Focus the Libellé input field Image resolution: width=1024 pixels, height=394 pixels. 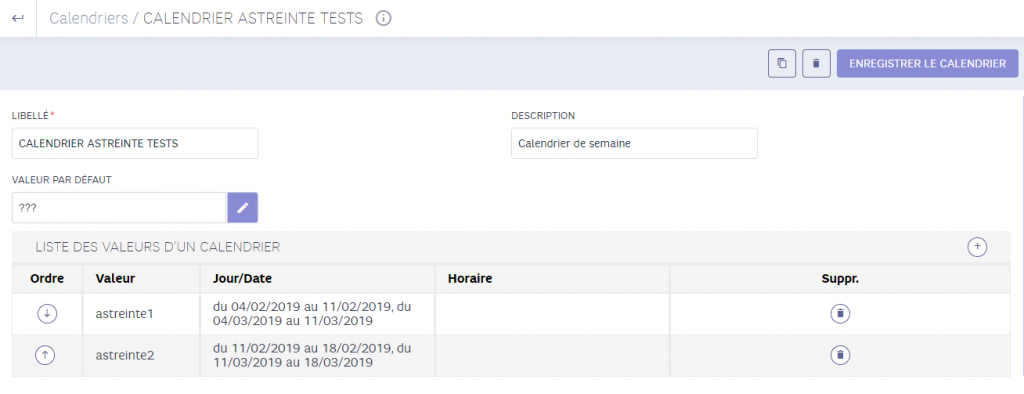tap(135, 143)
